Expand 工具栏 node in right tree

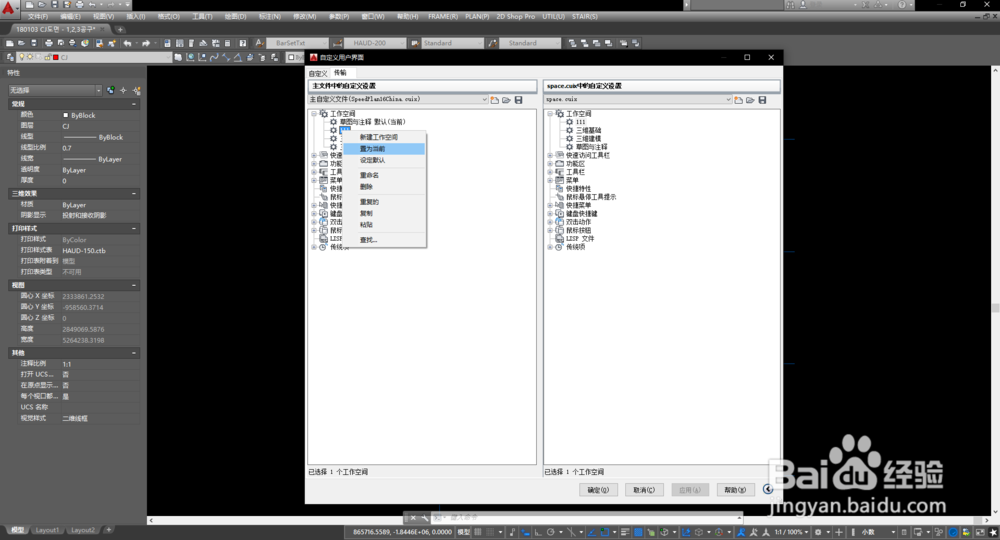550,171
